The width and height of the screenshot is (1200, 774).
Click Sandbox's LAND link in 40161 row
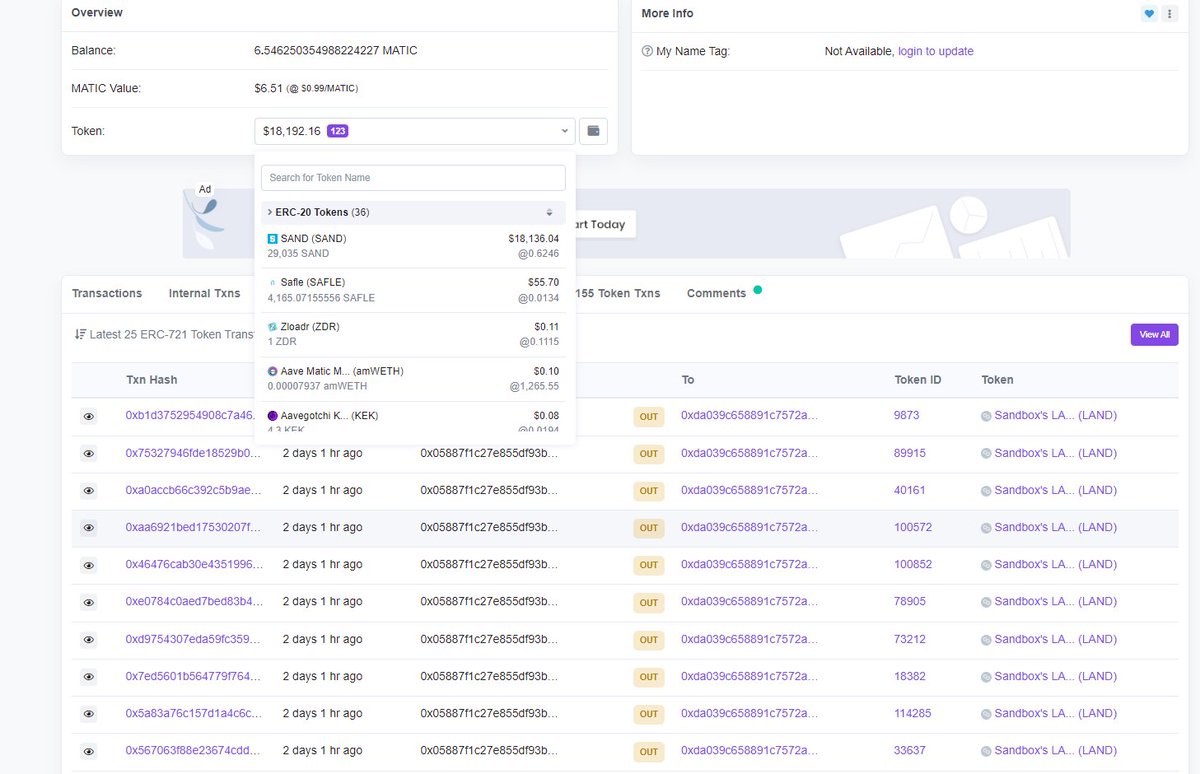point(1055,490)
